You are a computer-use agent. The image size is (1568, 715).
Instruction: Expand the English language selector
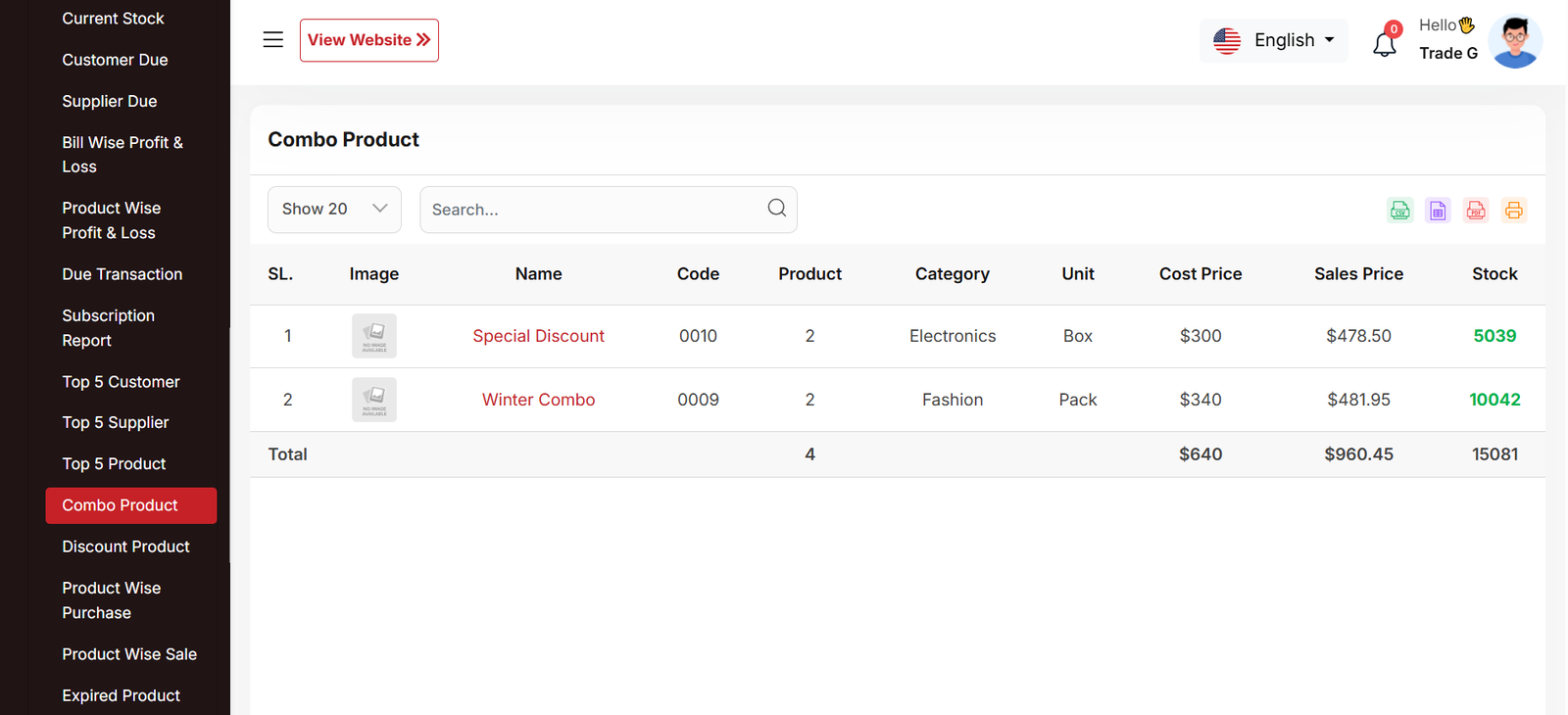coord(1273,40)
